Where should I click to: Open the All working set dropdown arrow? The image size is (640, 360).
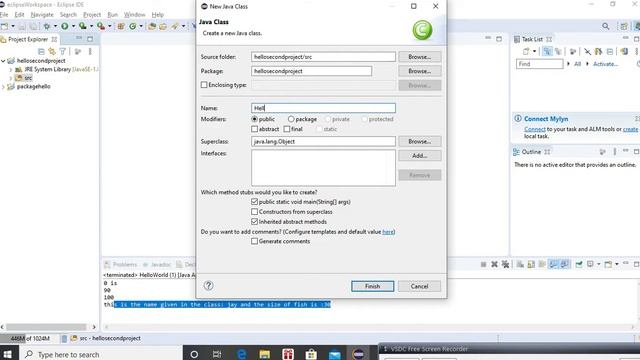(568, 64)
